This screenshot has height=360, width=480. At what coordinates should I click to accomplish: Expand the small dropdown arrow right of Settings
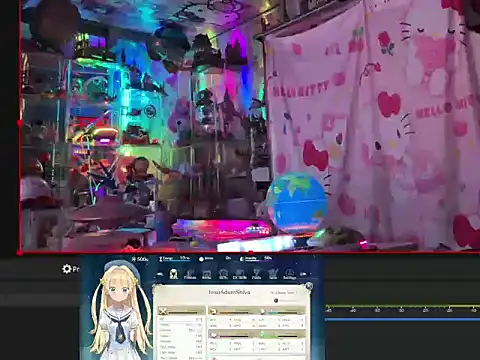click(x=303, y=274)
